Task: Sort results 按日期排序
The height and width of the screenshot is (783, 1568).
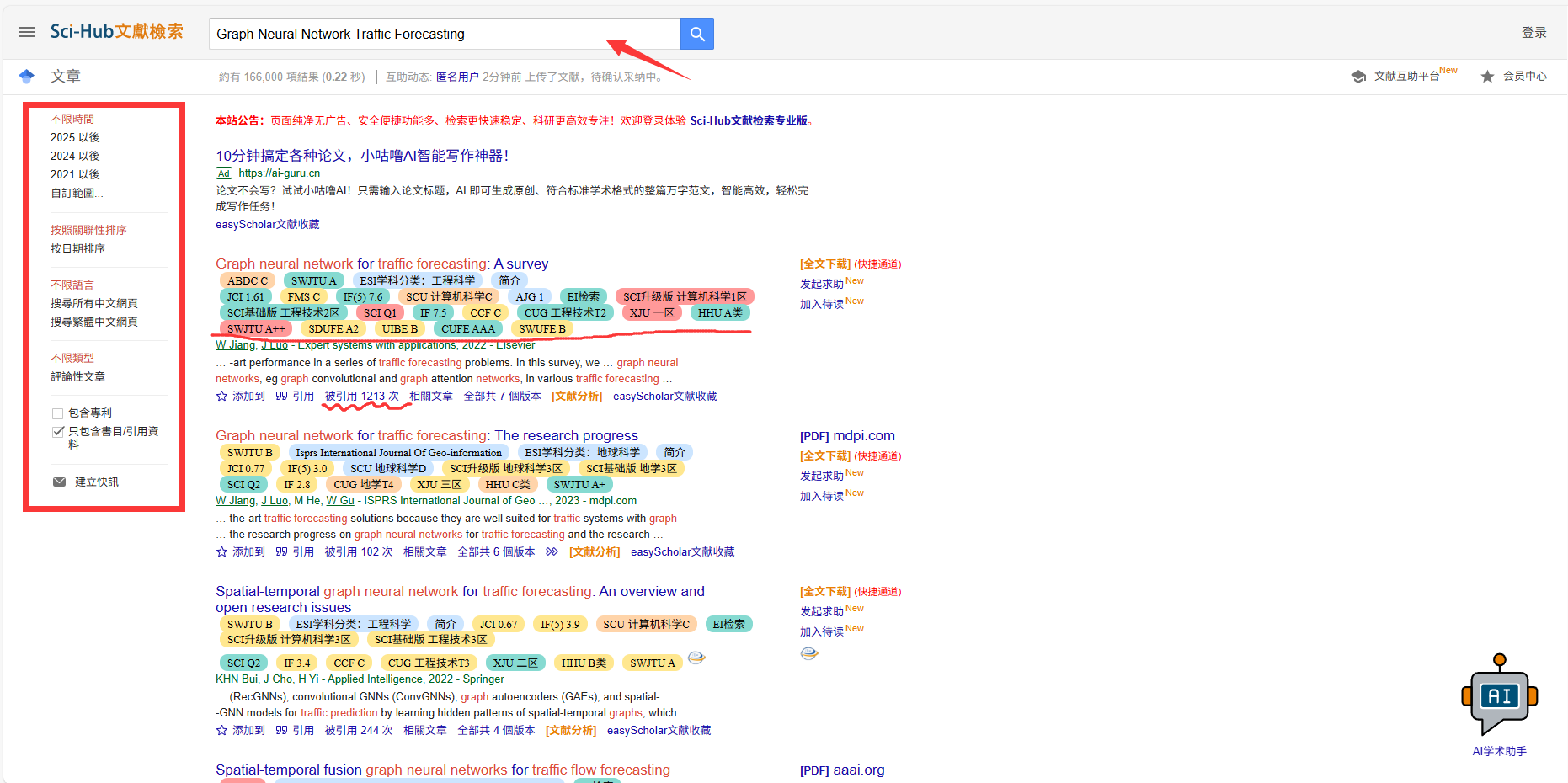Action: [77, 248]
